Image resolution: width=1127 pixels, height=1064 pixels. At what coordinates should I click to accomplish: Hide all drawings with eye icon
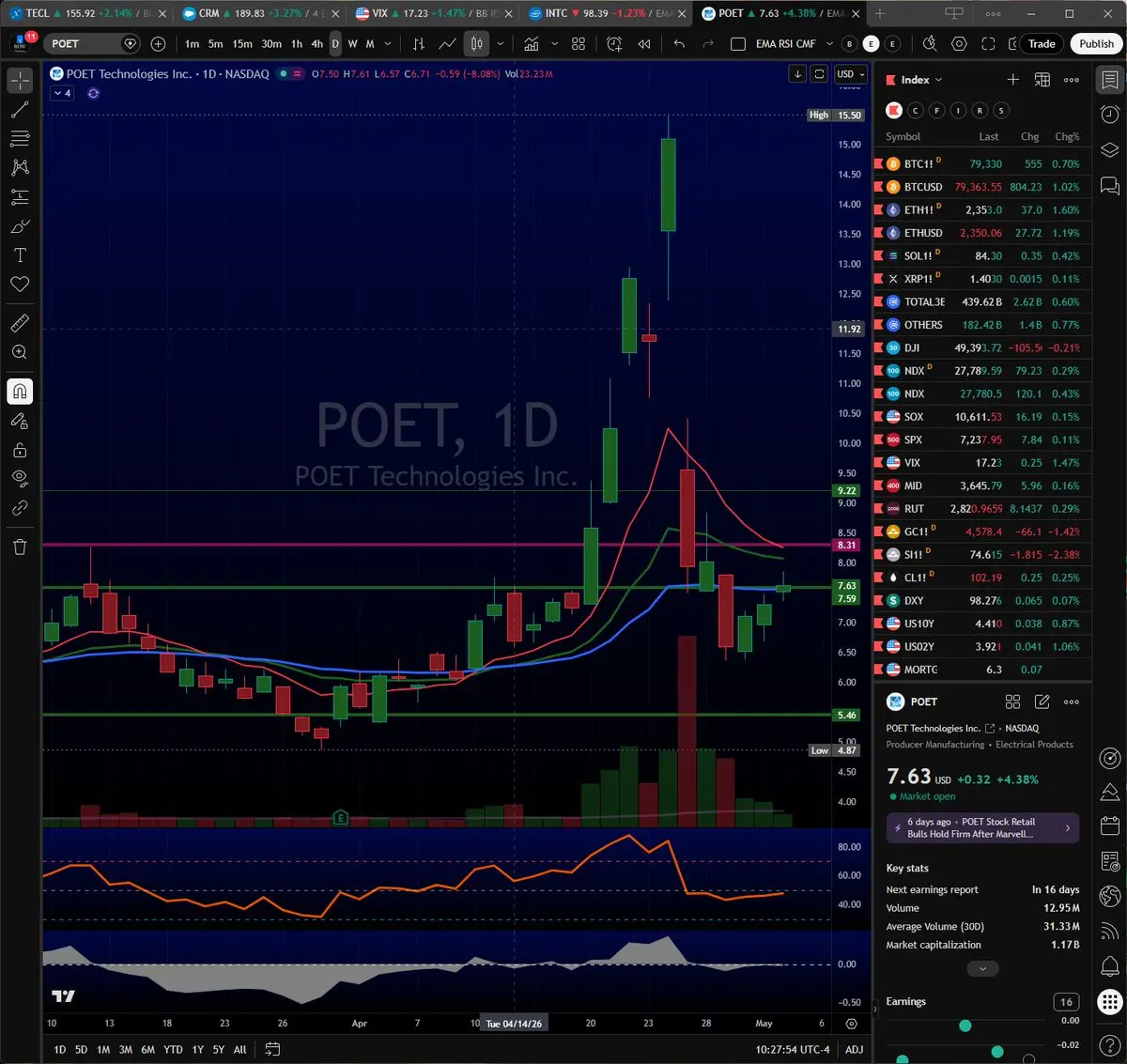pos(20,479)
